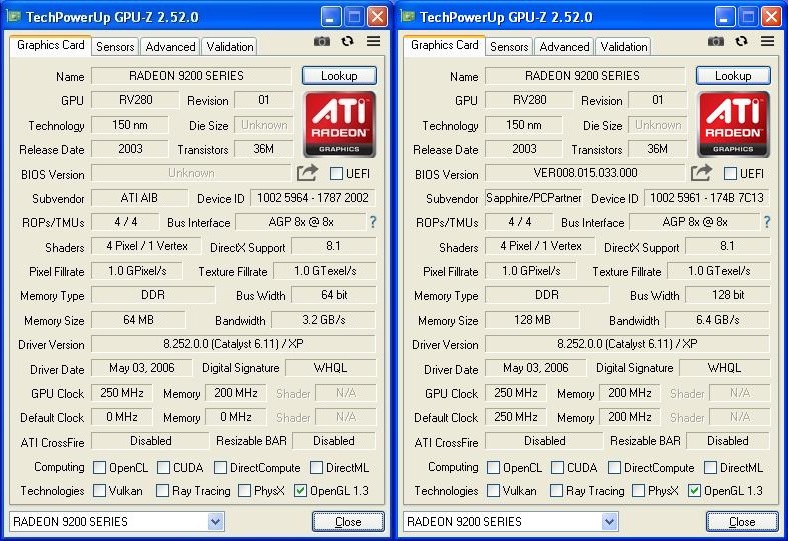The height and width of the screenshot is (541, 788).
Task: Toggle Ray Tracing checkbox in right window
Action: [556, 490]
